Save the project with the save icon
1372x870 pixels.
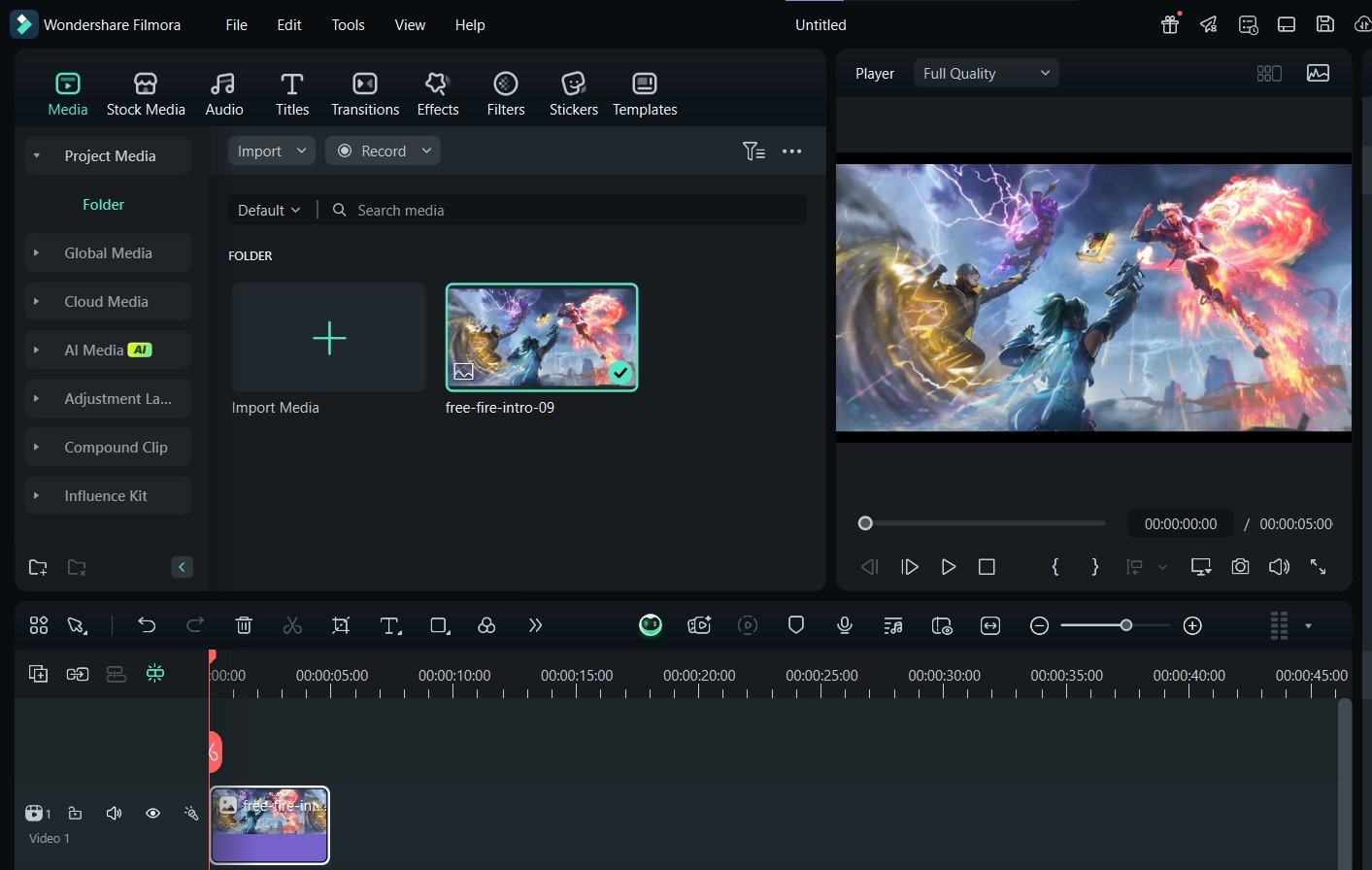(x=1324, y=24)
